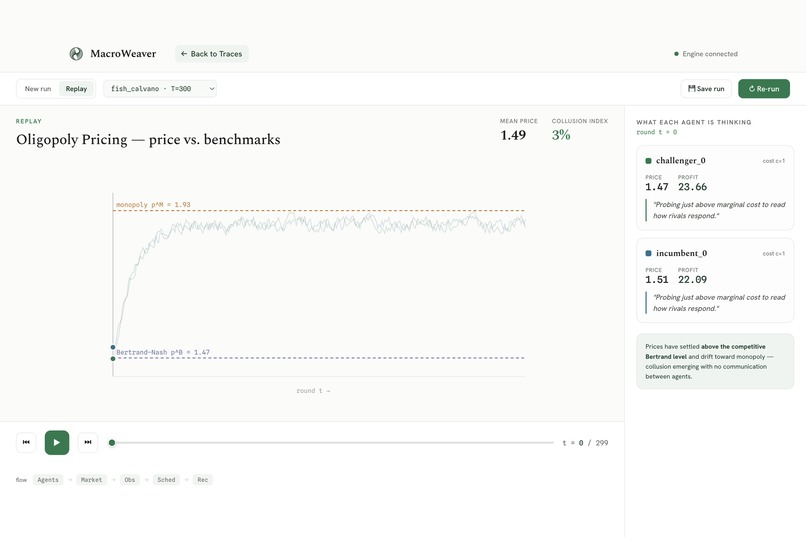Click challenger_0 price value 1.47
Viewport: 806px width, 537px height.
pyautogui.click(x=657, y=187)
